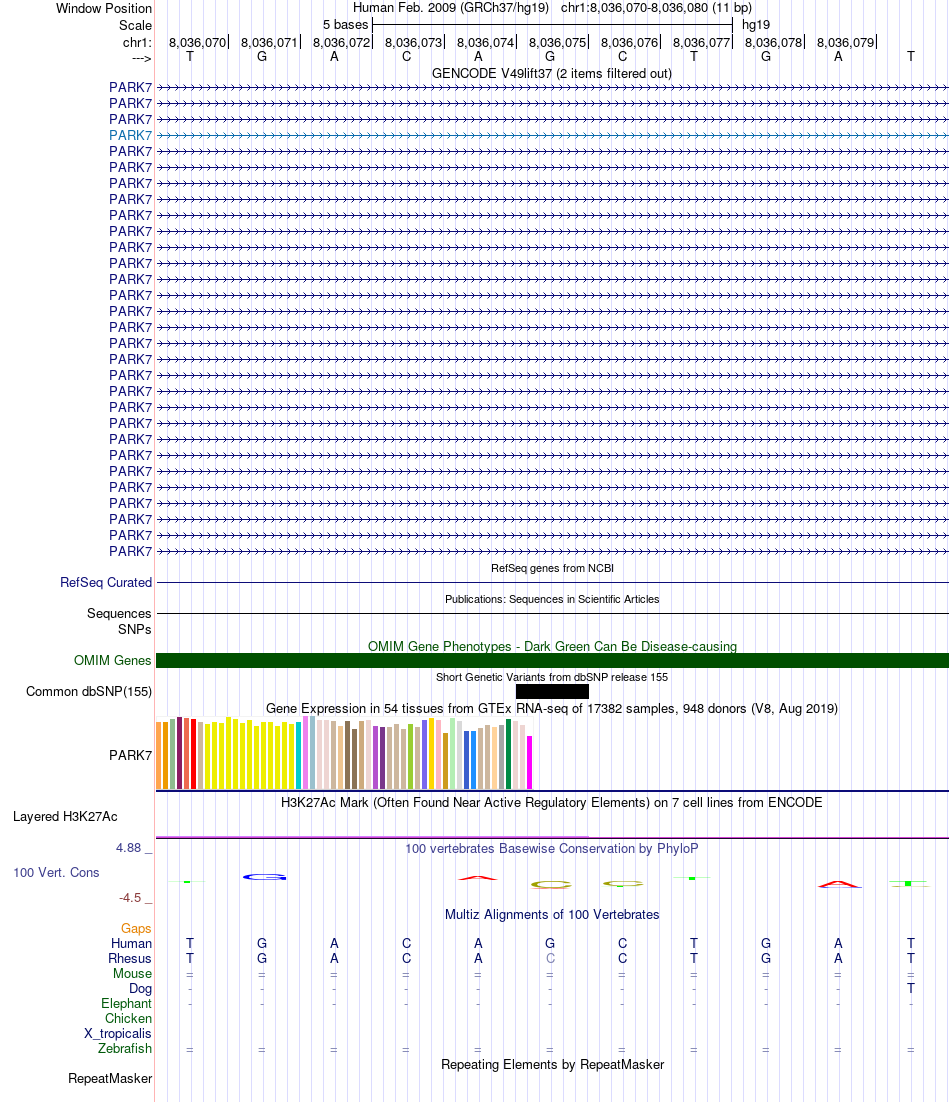Click the chr1: ruler label
Image resolution: width=950 pixels, height=1102 pixels.
tap(137, 42)
